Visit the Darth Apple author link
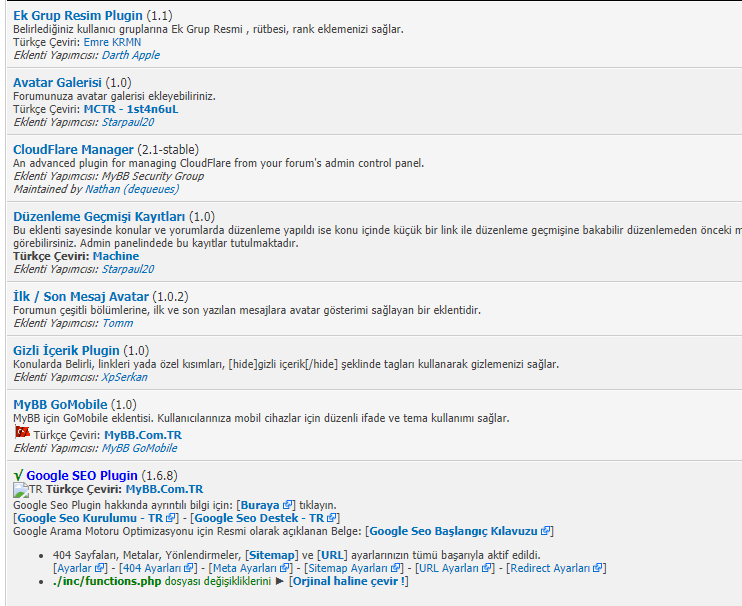The image size is (742, 606). click(131, 55)
